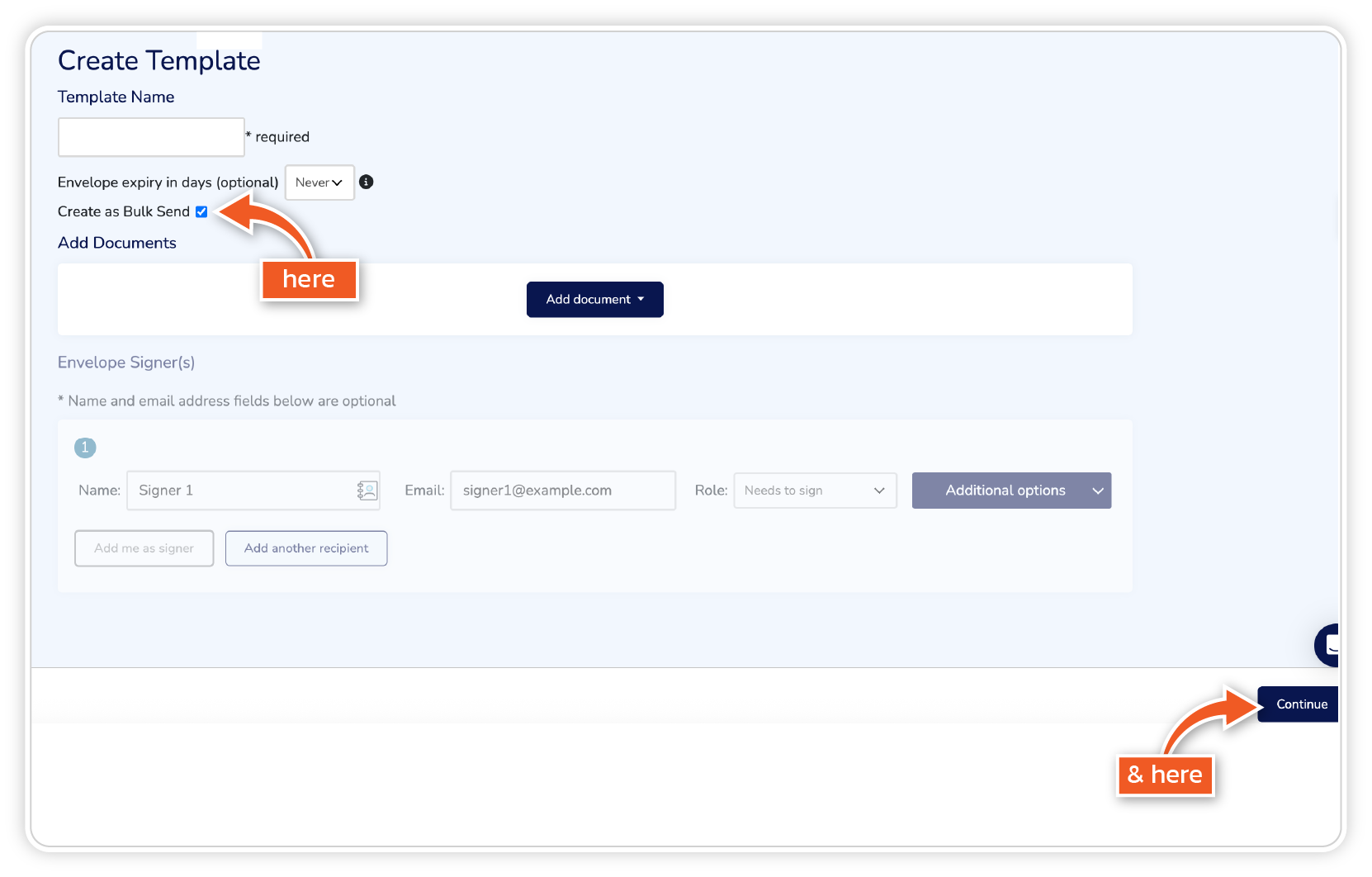Click the Signer 1 name field

[253, 491]
